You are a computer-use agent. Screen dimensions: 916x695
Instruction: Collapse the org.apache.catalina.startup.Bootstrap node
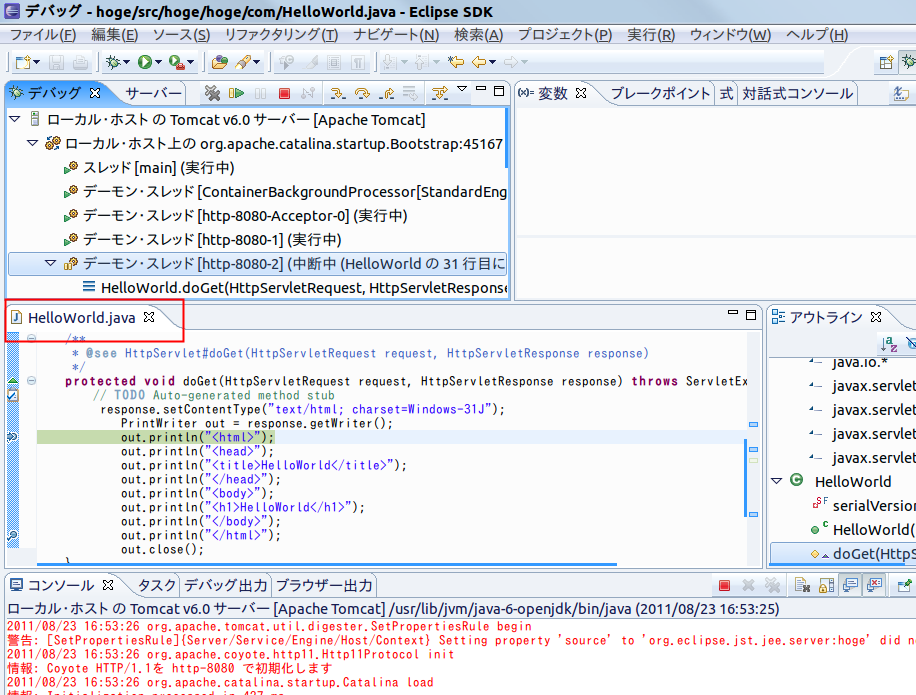pyautogui.click(x=33, y=143)
